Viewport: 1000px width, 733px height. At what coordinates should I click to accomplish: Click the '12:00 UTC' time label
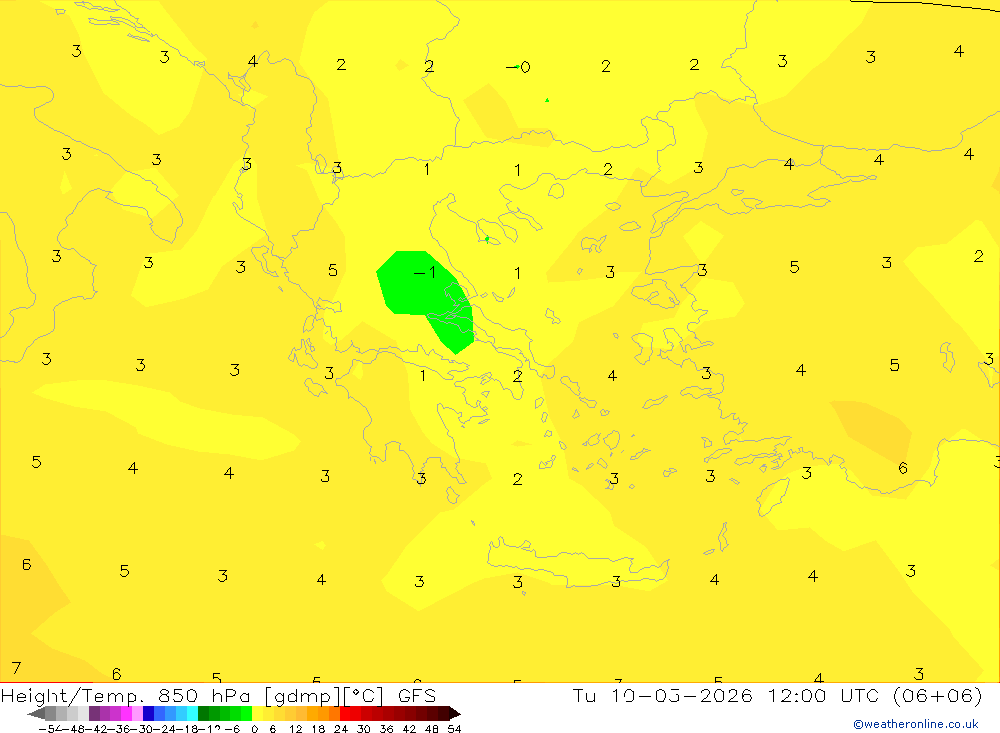[x=823, y=695]
